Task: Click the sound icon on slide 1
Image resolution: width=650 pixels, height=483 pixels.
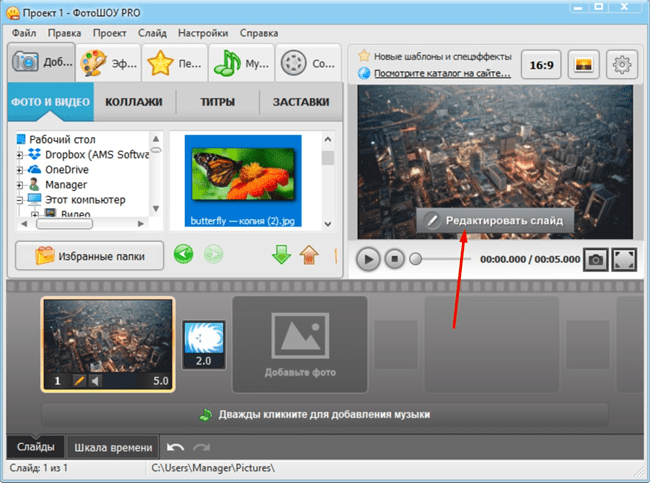Action: pos(95,381)
